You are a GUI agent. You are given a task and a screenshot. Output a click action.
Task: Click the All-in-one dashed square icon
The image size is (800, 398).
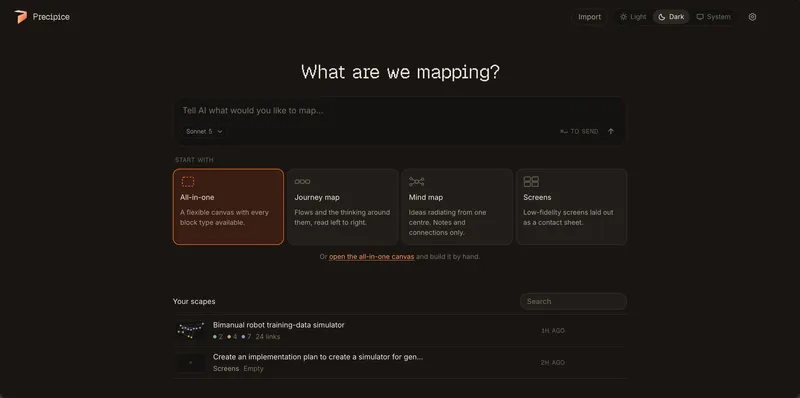188,182
